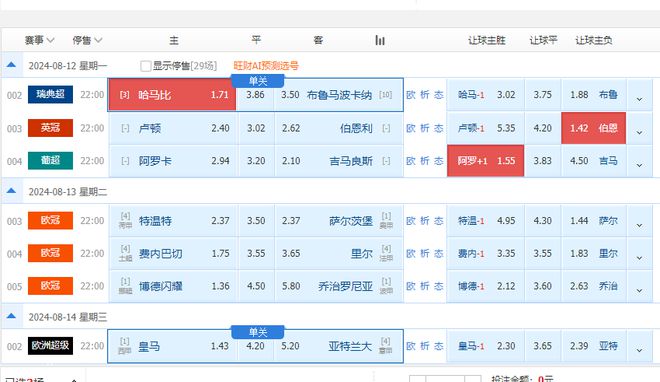
Task: Open 欧 odds for 特温特 match
Action: [411, 220]
